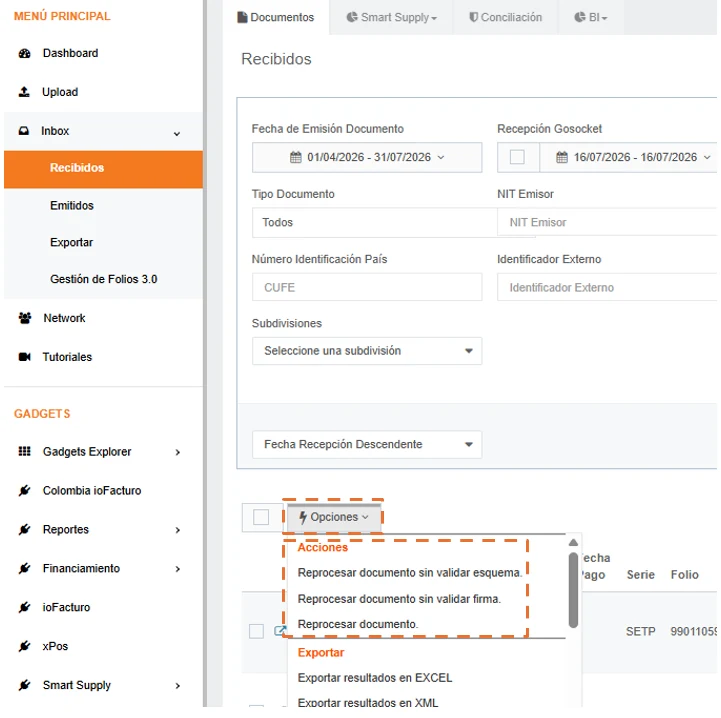Click the Financiamiento plug icon
The width and height of the screenshot is (721, 718).
[x=24, y=569]
